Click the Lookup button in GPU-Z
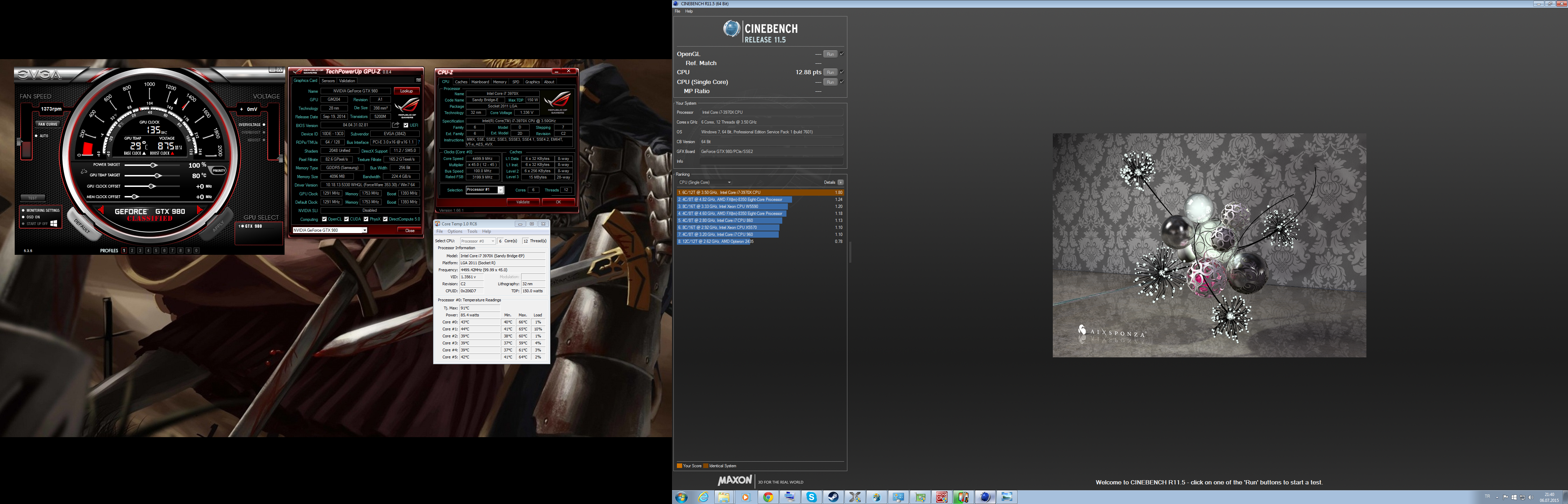This screenshot has height=504, width=1568. coord(407,91)
